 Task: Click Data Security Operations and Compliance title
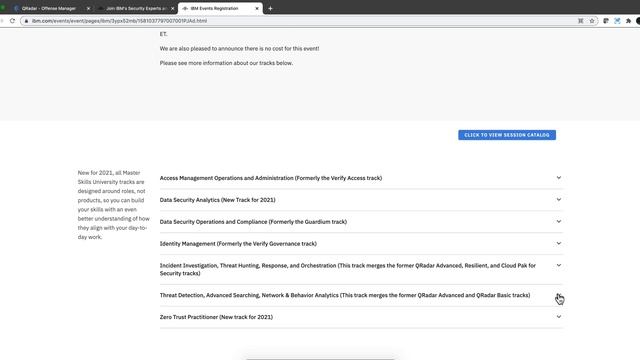point(253,222)
